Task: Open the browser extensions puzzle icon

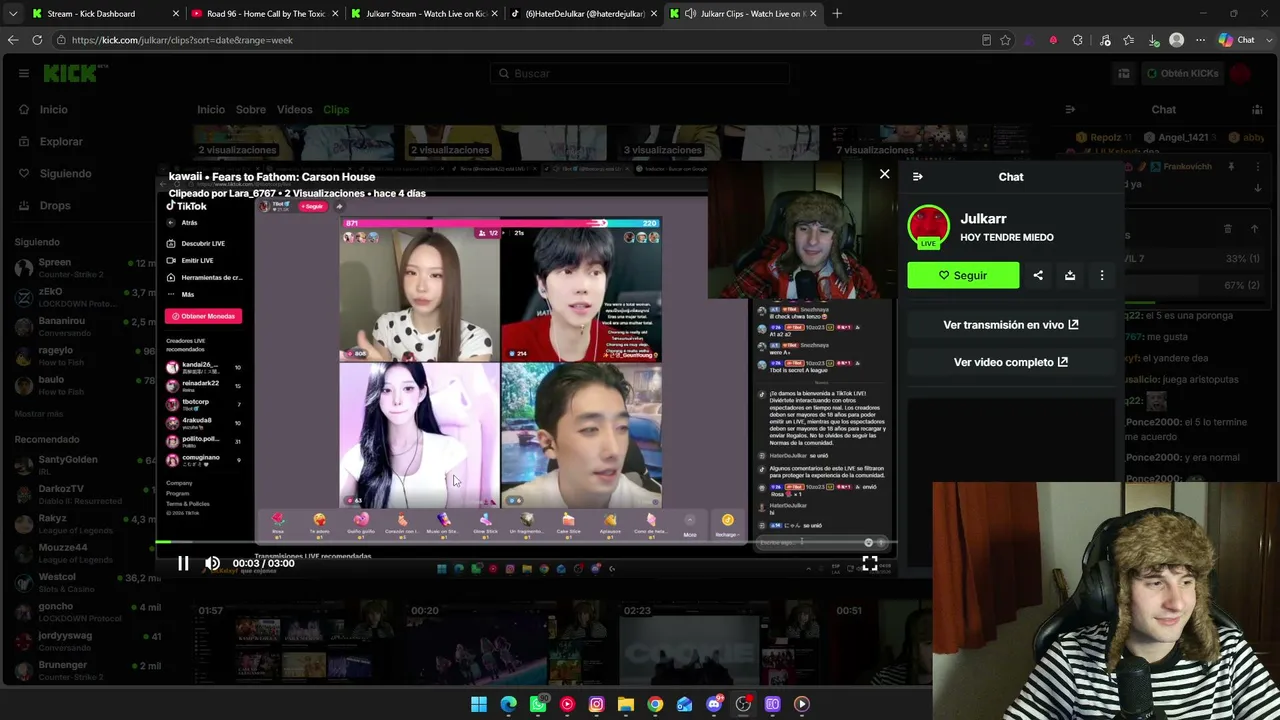Action: tap(1078, 40)
